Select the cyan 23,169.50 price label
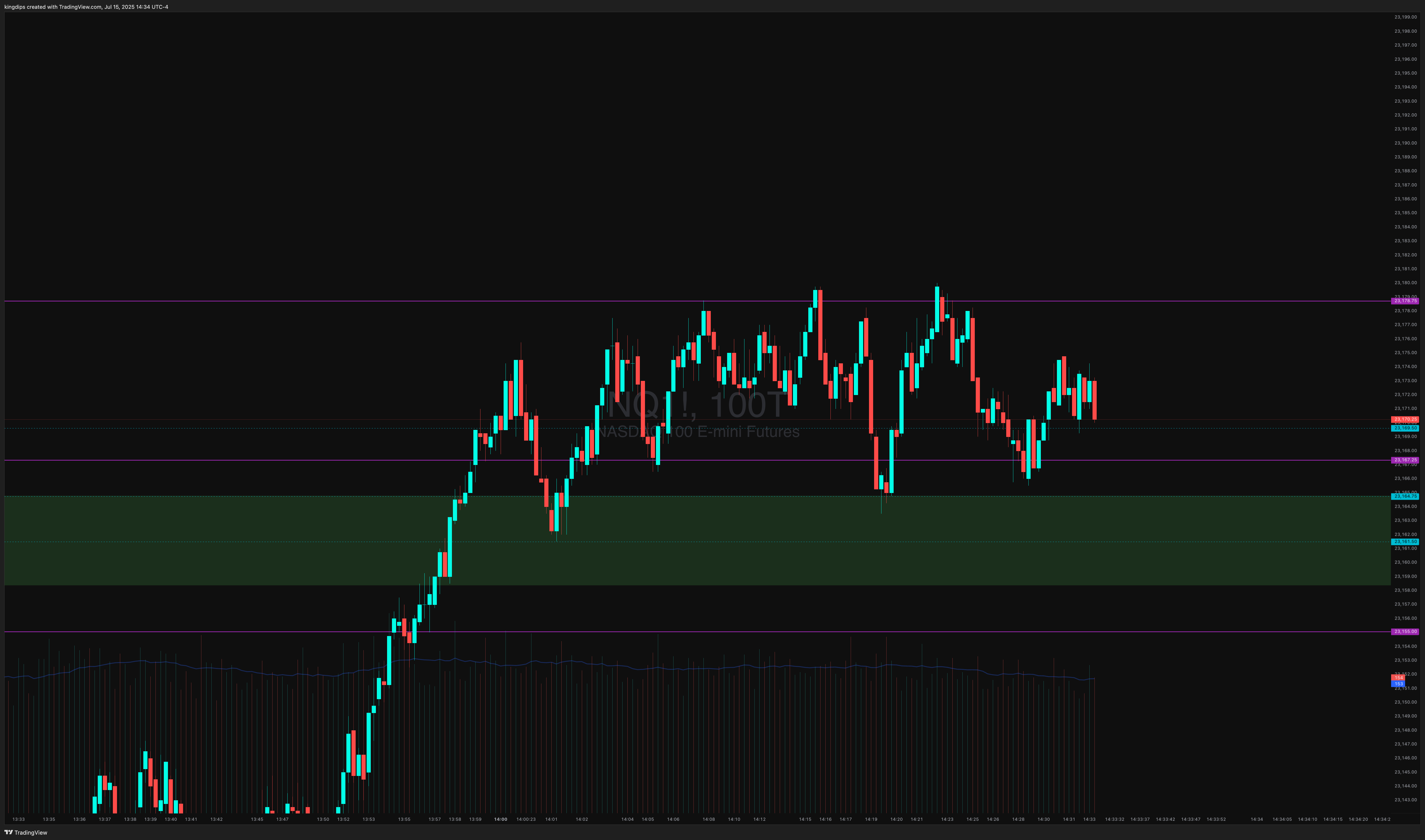Screen dimensions: 1425x840 1405,428
